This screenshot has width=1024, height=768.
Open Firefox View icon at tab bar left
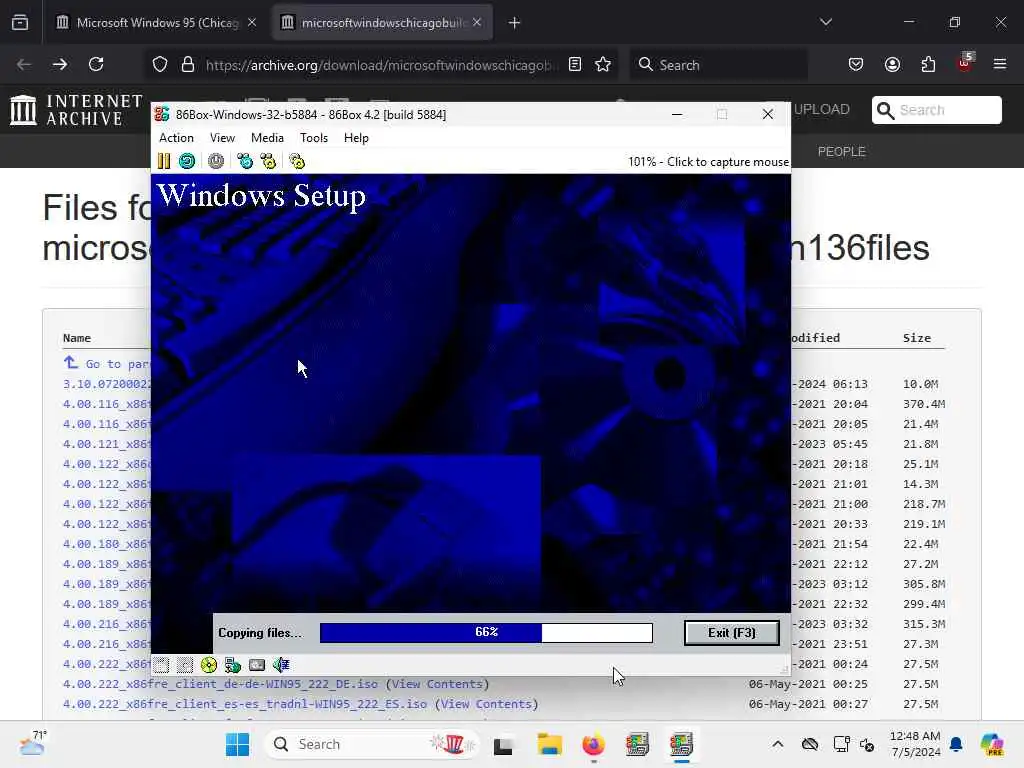(x=20, y=22)
